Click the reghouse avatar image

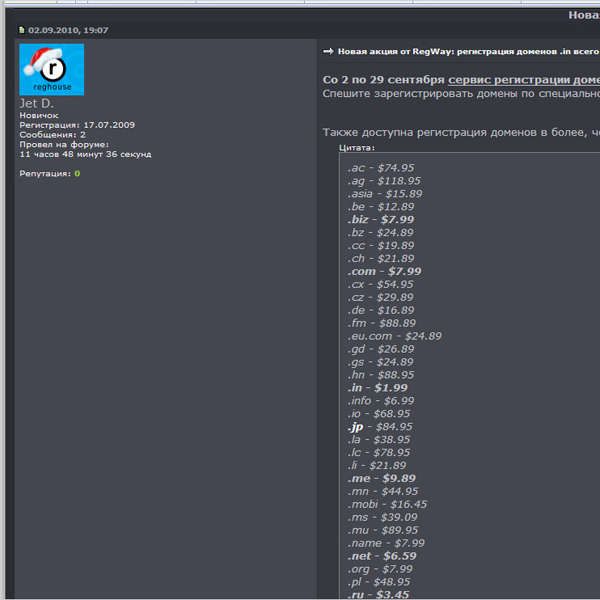(51, 69)
